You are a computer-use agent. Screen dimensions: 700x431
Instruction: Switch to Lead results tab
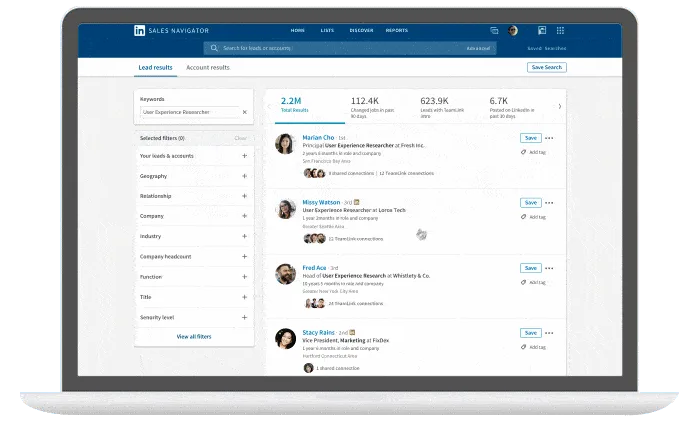coord(155,67)
